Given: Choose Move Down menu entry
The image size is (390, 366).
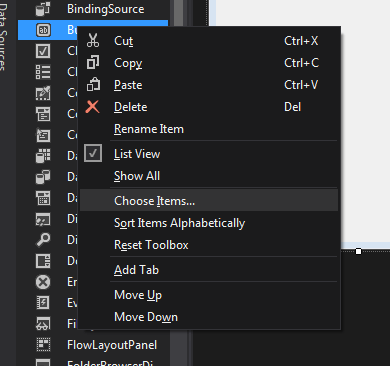Looking at the screenshot, I should pyautogui.click(x=209, y=317).
